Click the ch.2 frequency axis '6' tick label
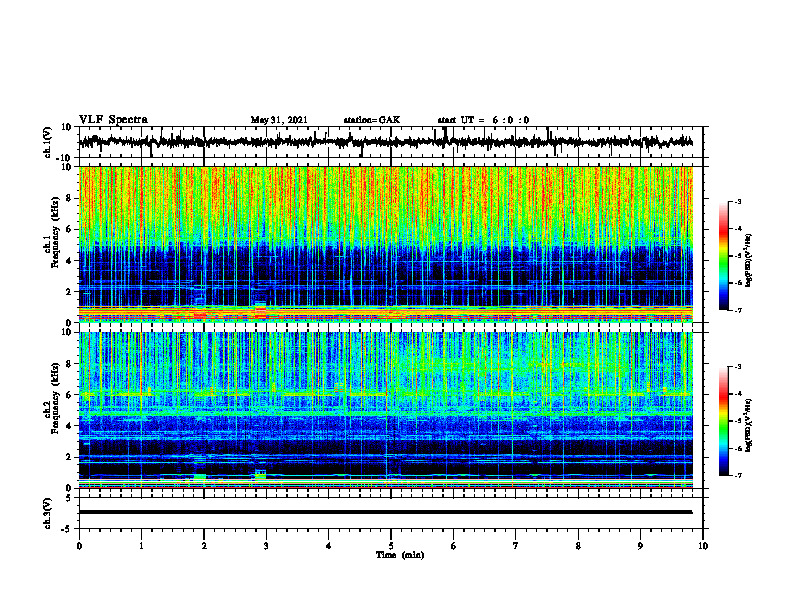The image size is (792, 612). (x=69, y=395)
